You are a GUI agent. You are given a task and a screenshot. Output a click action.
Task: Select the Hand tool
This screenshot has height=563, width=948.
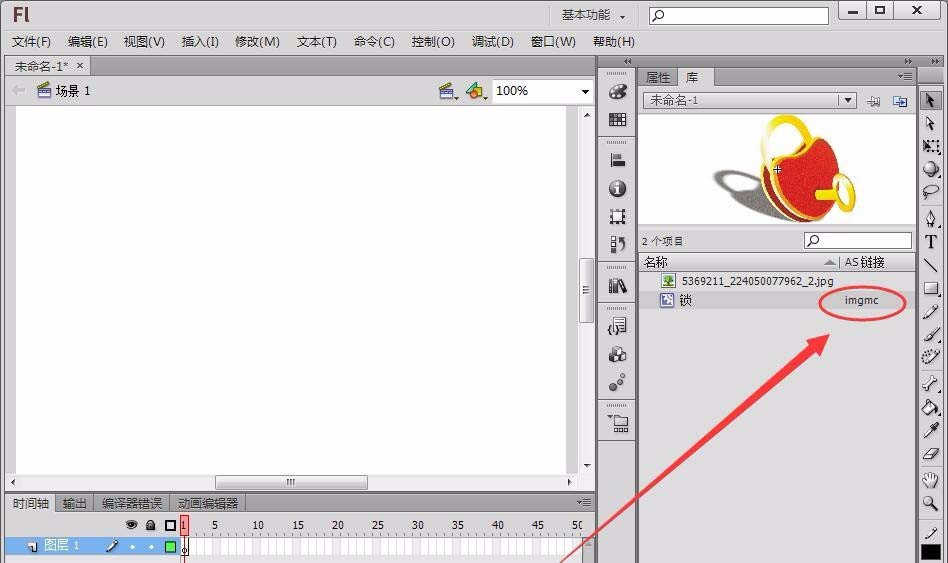click(930, 480)
